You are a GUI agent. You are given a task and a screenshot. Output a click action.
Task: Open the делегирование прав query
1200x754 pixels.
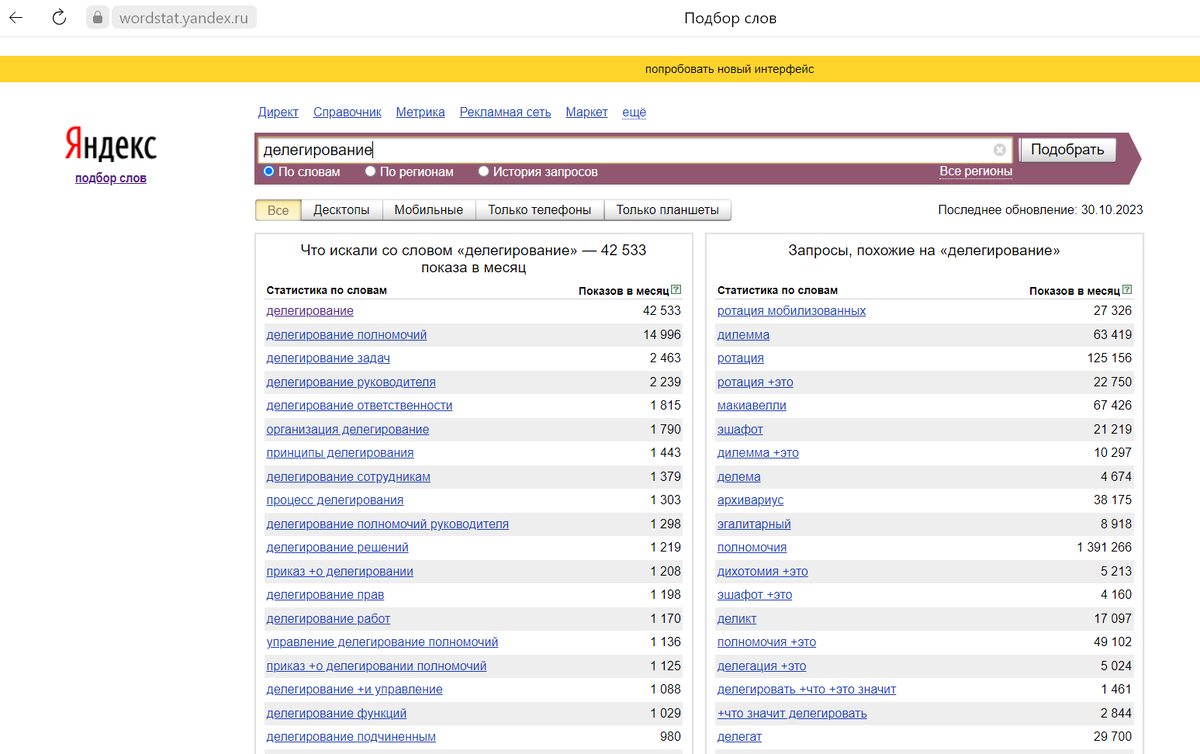click(x=325, y=595)
